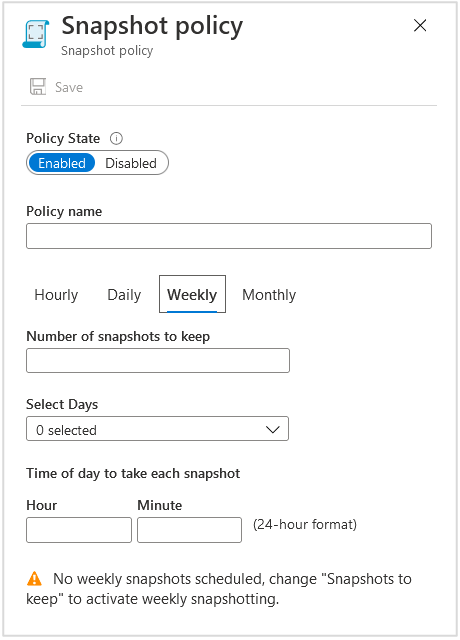Click the Save floppy disk icon
Image resolution: width=460 pixels, height=640 pixels.
click(38, 87)
